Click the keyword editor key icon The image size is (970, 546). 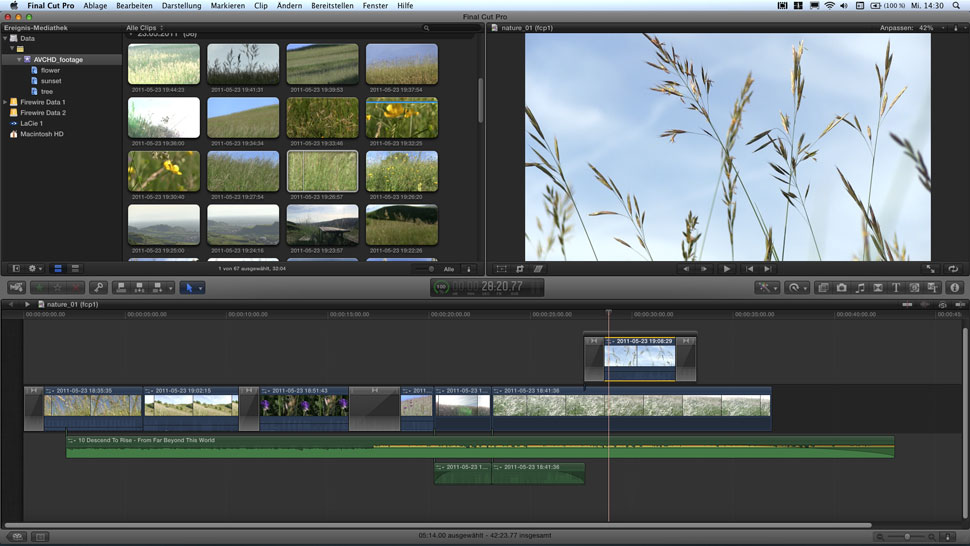click(99, 288)
